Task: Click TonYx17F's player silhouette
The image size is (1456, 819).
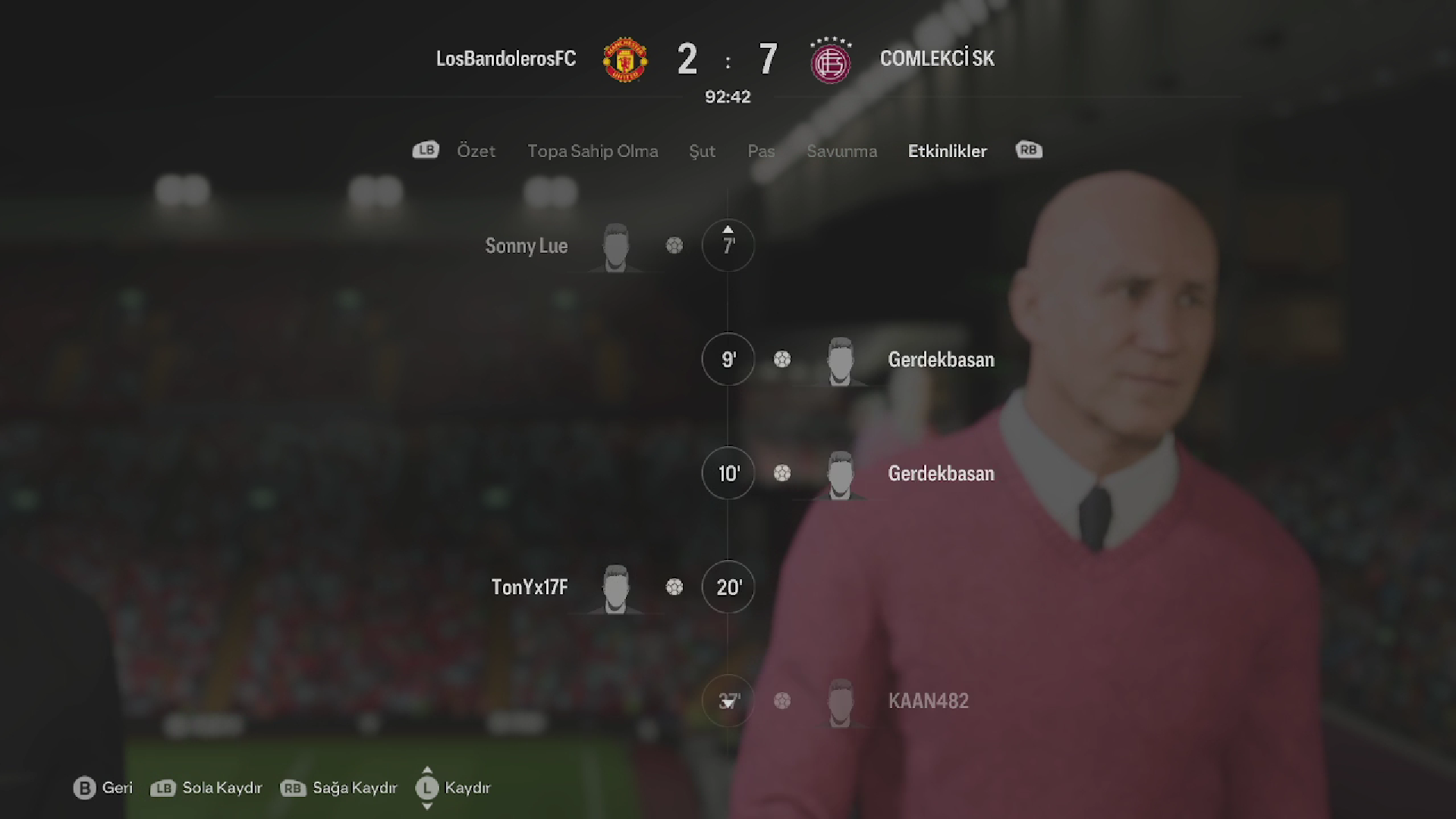Action: point(615,588)
